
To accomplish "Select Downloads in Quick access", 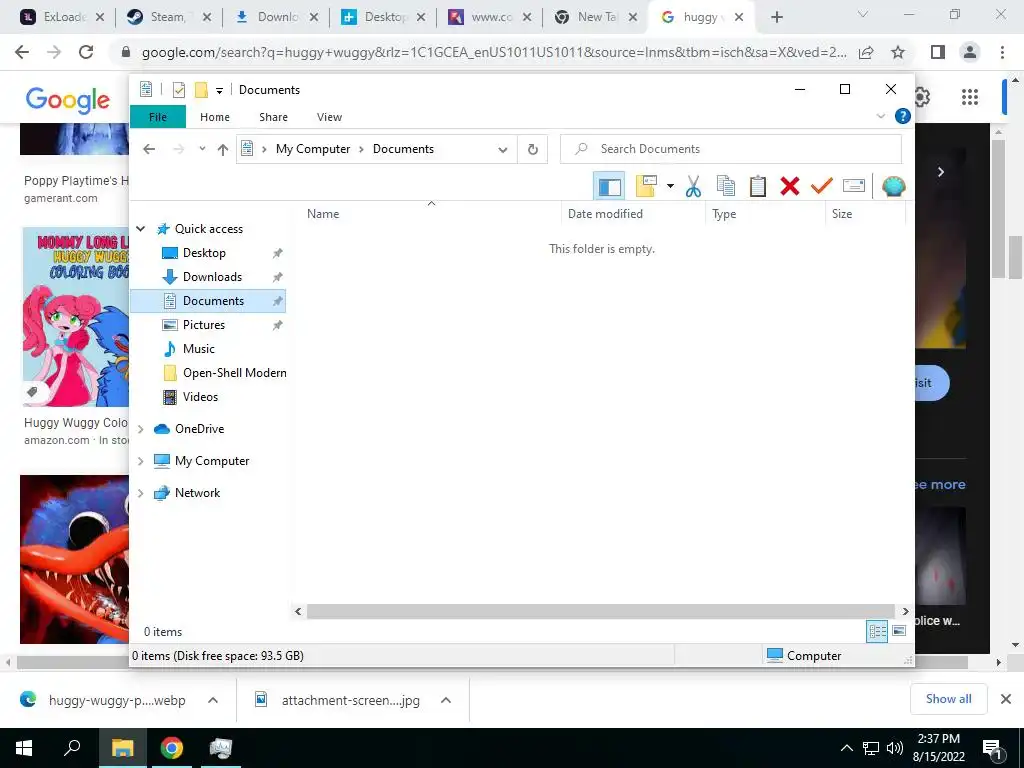I will (212, 277).
